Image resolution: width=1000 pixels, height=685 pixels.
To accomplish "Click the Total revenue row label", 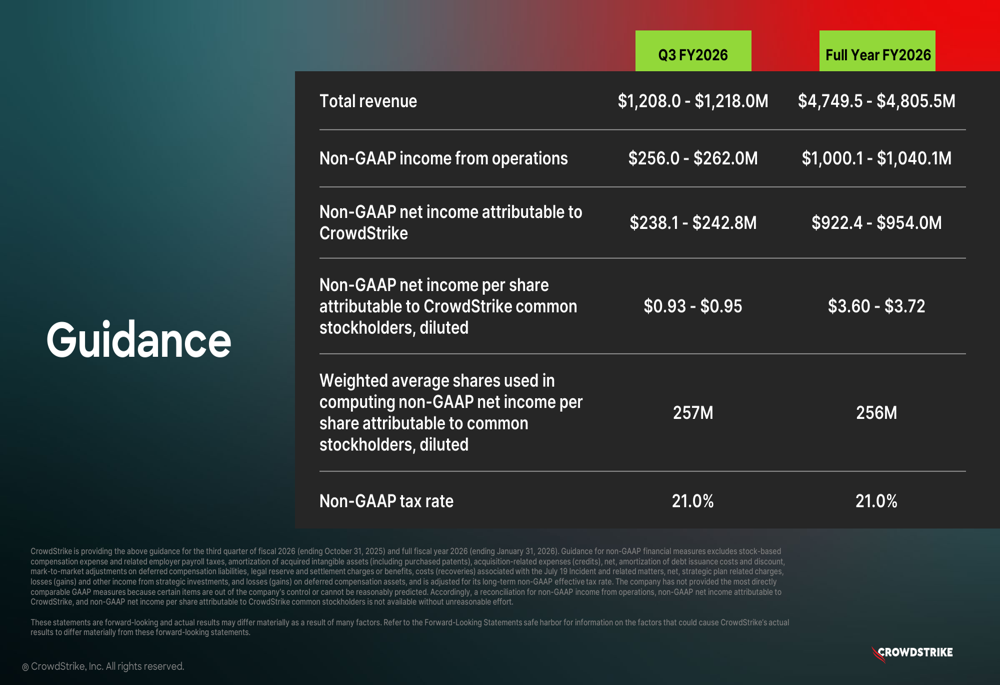I will (368, 101).
